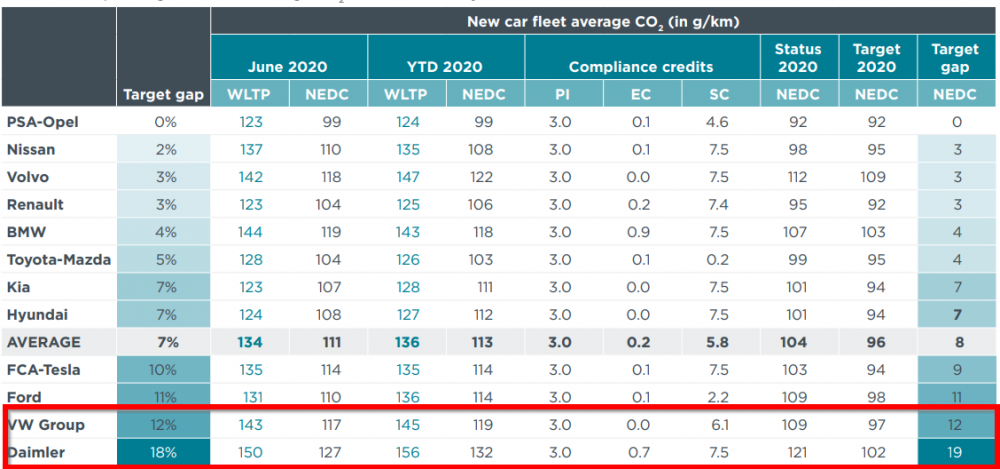This screenshot has height=469, width=1000.
Task: Click VW Group's 12% target gap cell
Action: point(164,424)
